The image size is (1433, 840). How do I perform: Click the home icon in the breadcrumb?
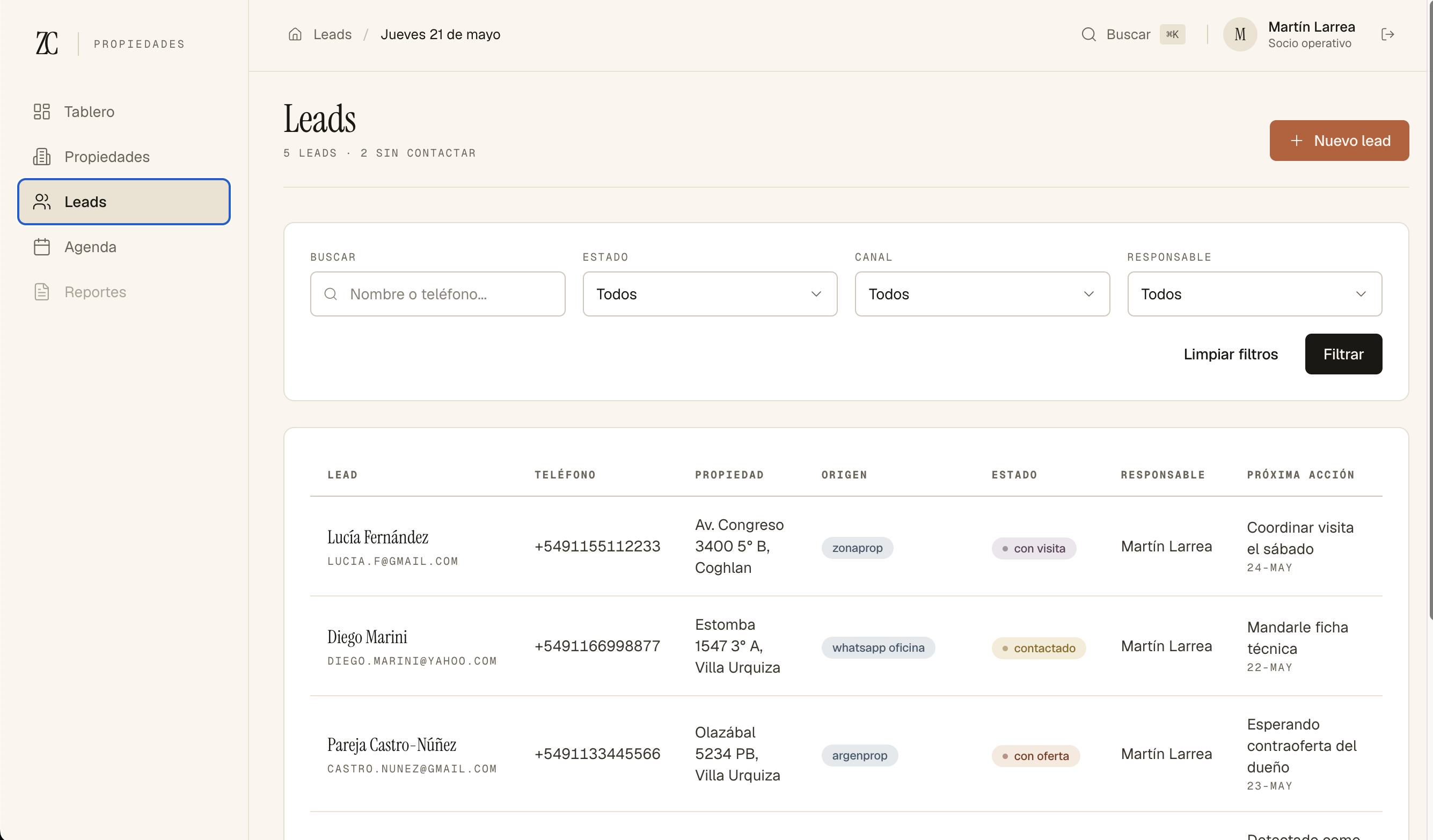(295, 34)
